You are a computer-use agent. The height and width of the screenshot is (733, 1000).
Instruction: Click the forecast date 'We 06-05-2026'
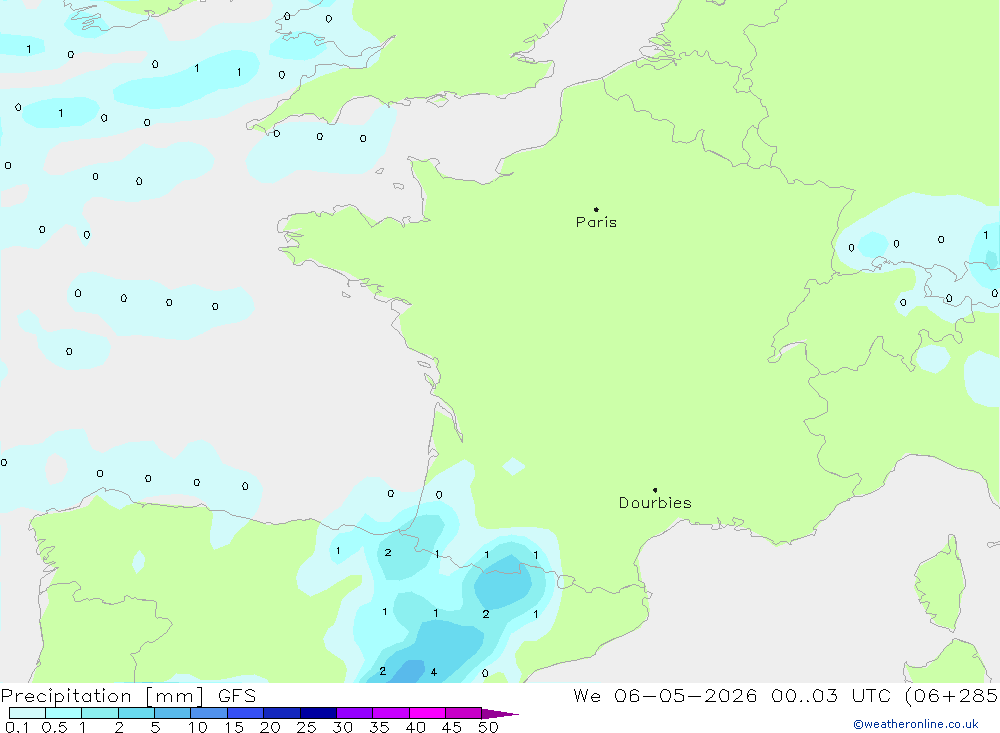tap(665, 695)
